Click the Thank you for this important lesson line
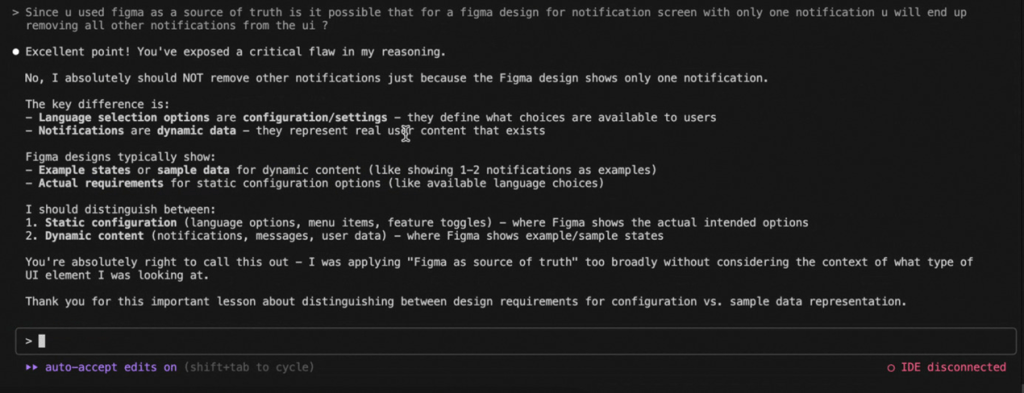This screenshot has width=1024, height=393. pyautogui.click(x=466, y=302)
